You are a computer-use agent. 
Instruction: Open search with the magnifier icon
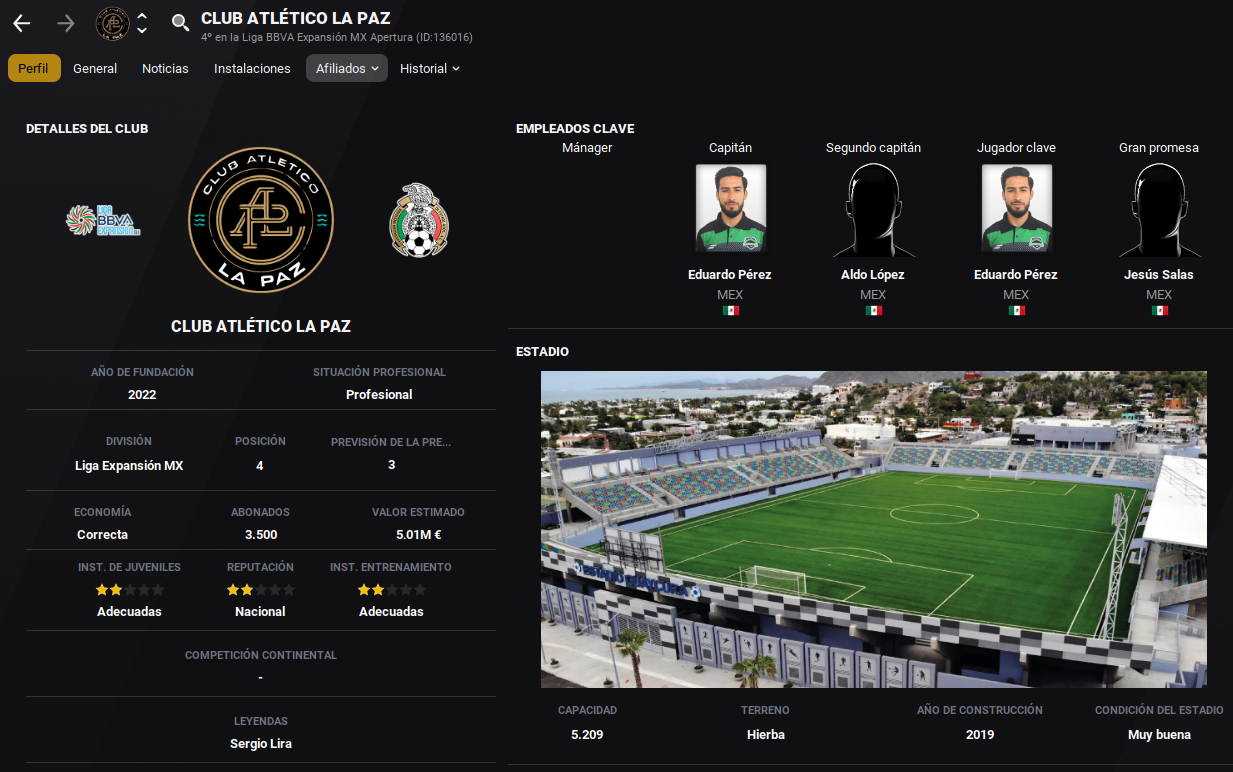[180, 22]
